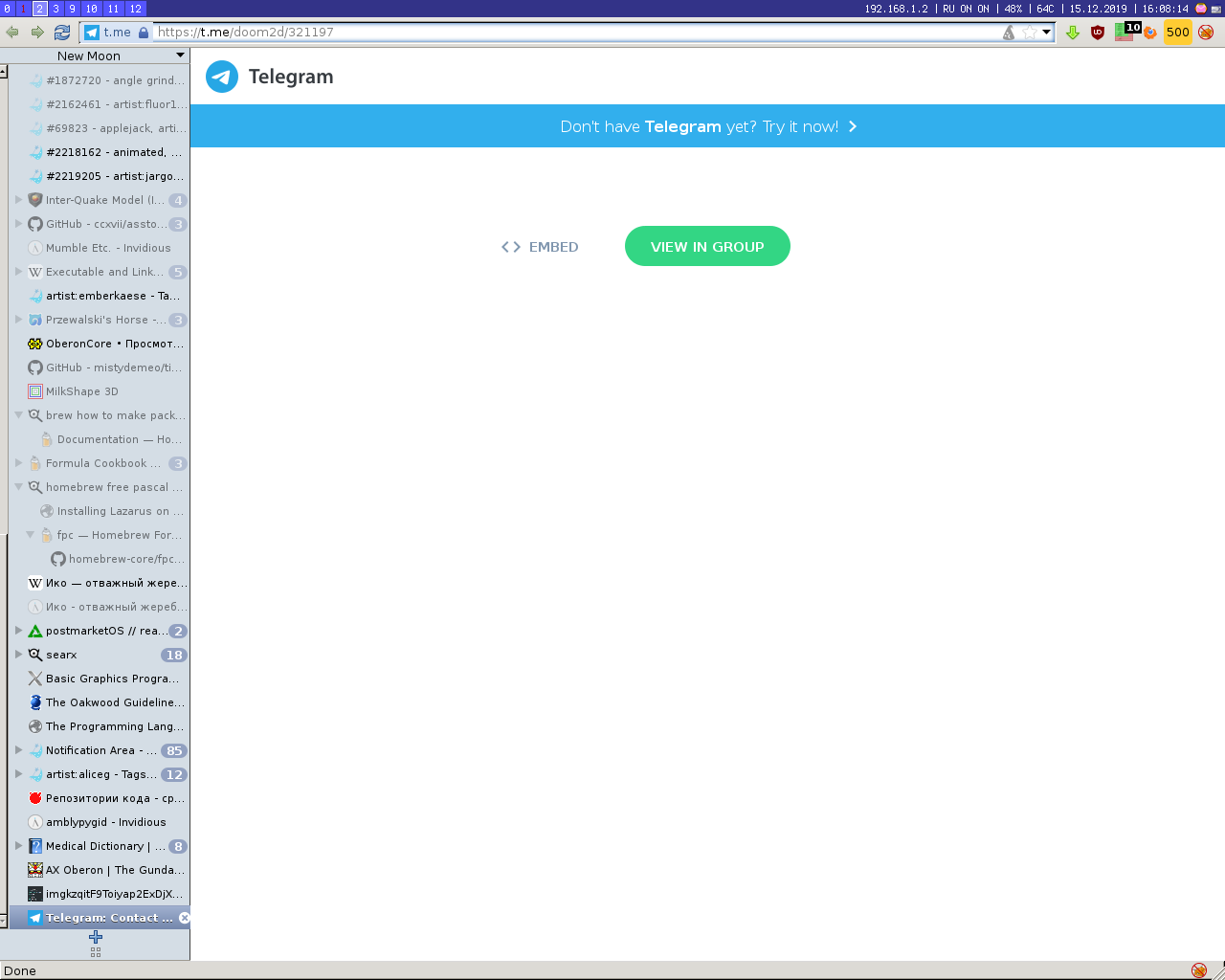Open the uBlock Origin shield icon
This screenshot has height=980, width=1225.
(1098, 33)
